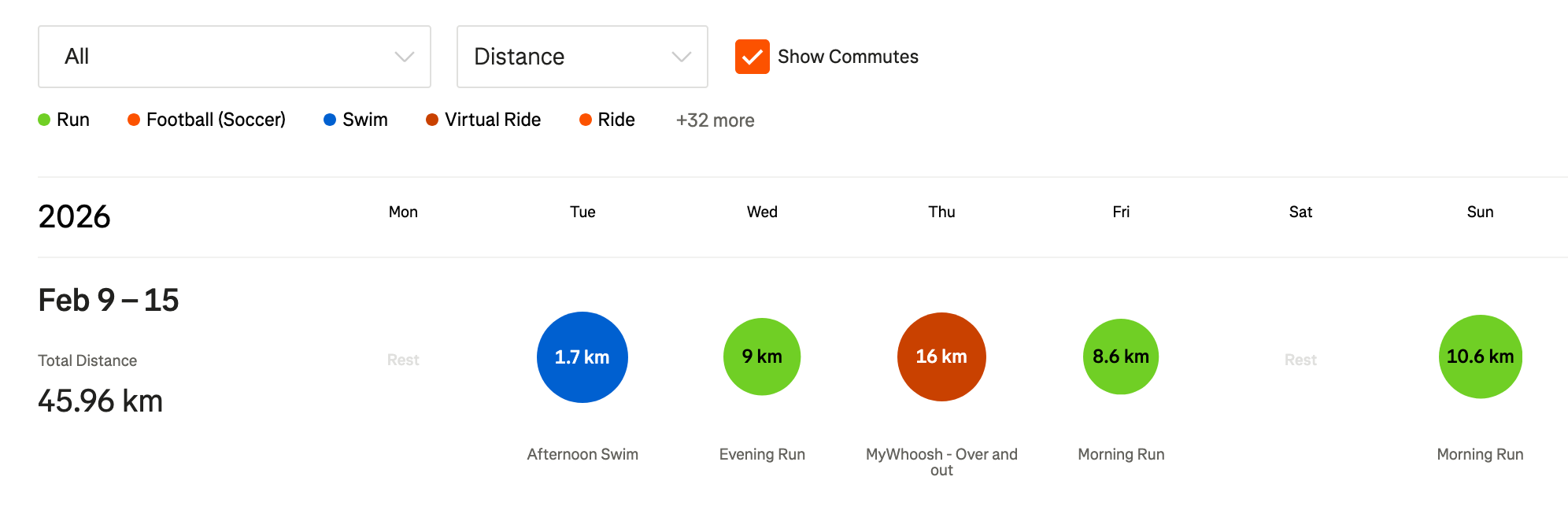1568x521 pixels.
Task: Open Sunday's 10.6 km run bubble
Action: [1480, 357]
